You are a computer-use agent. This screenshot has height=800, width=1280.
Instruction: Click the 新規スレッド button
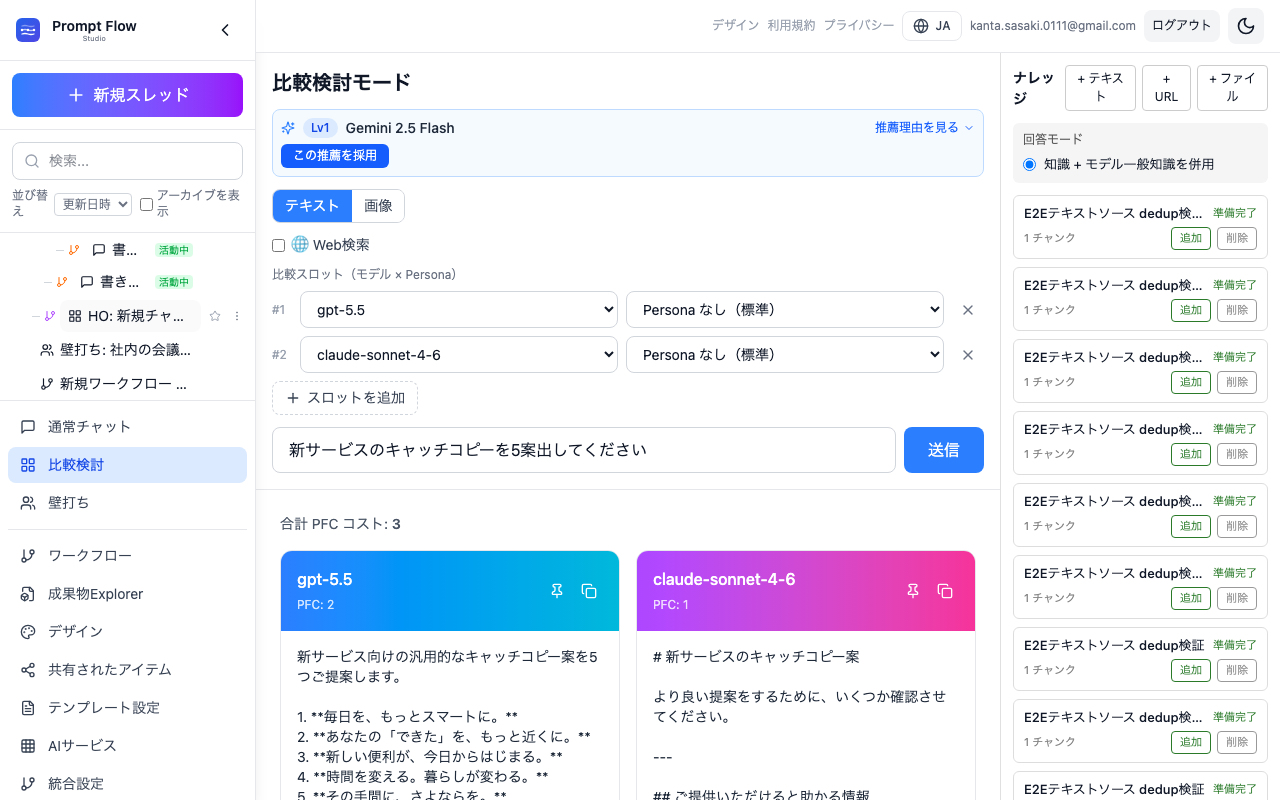click(127, 95)
